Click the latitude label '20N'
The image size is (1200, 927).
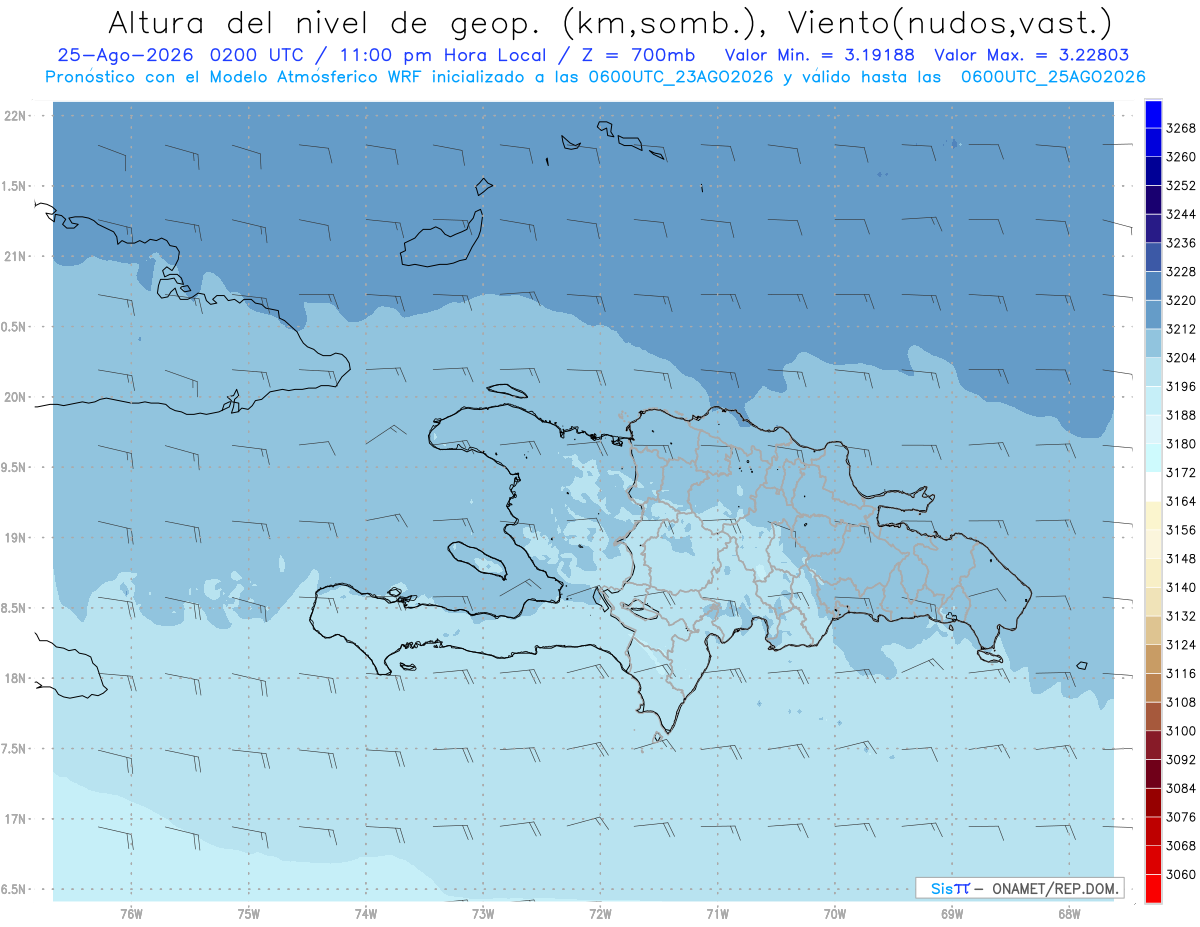click(x=16, y=397)
